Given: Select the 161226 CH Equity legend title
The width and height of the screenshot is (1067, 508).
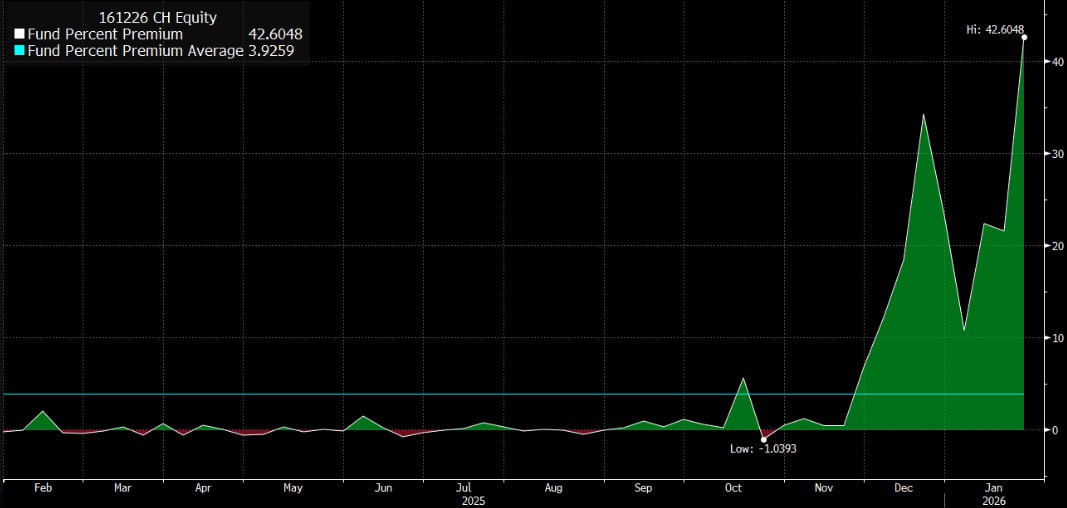Looking at the screenshot, I should pyautogui.click(x=156, y=18).
